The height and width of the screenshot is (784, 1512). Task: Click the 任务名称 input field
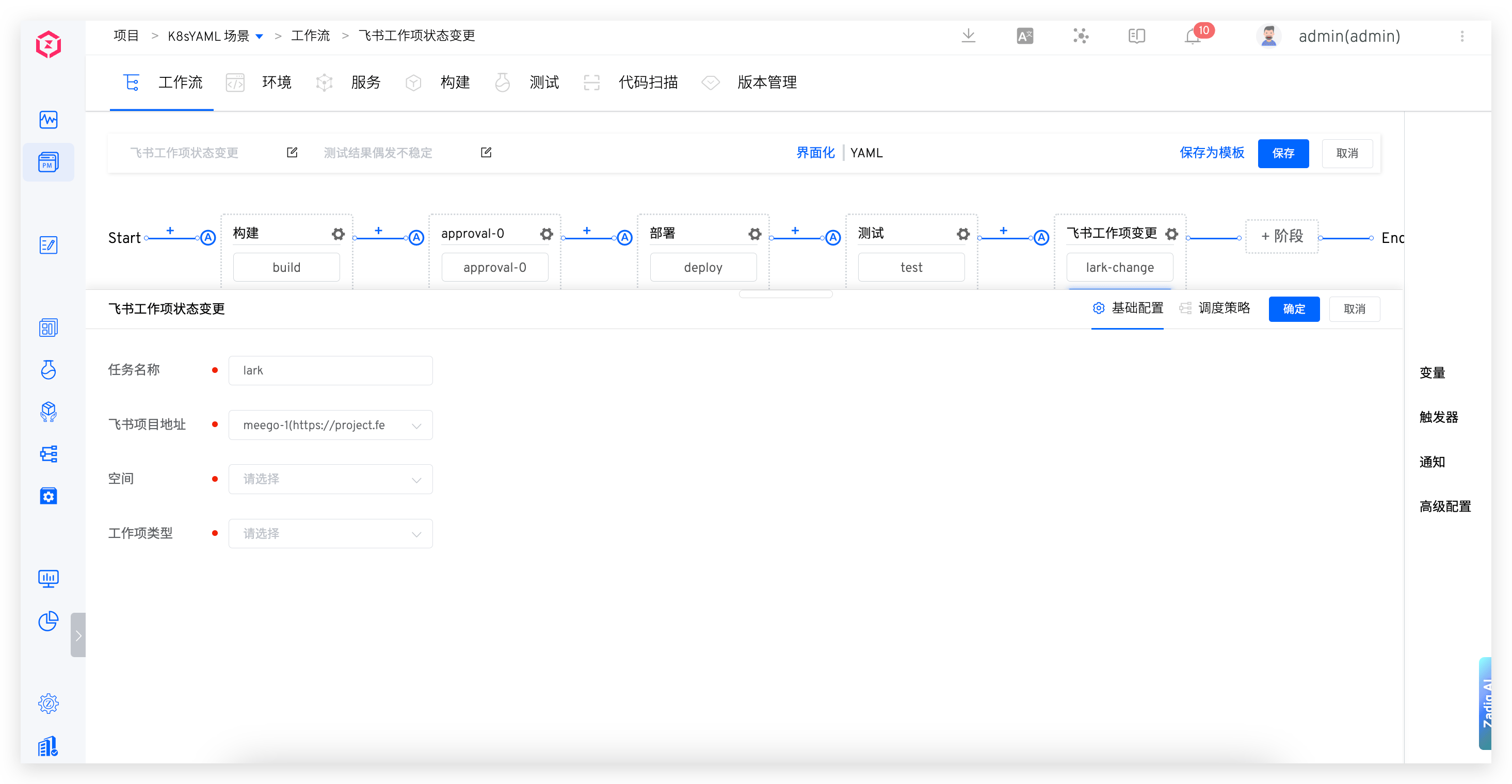click(x=330, y=370)
